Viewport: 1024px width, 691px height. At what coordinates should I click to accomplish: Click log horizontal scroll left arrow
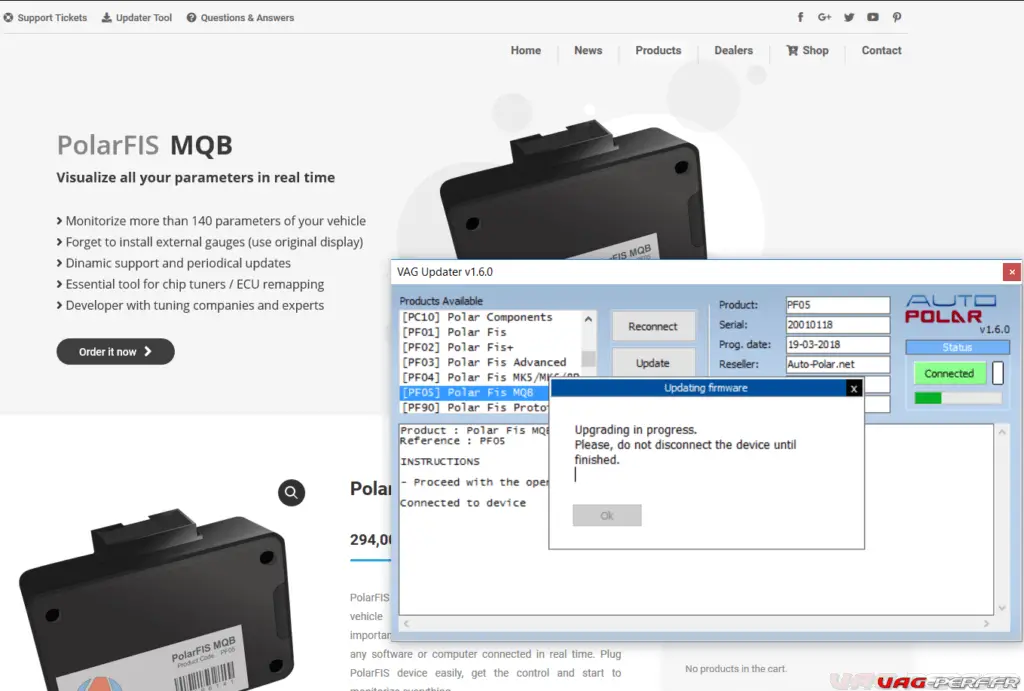click(406, 624)
